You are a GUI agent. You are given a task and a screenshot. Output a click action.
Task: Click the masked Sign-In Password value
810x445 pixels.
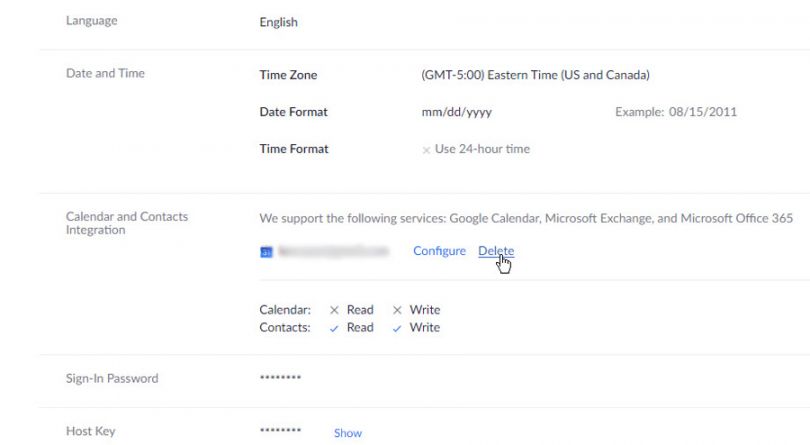(280, 378)
